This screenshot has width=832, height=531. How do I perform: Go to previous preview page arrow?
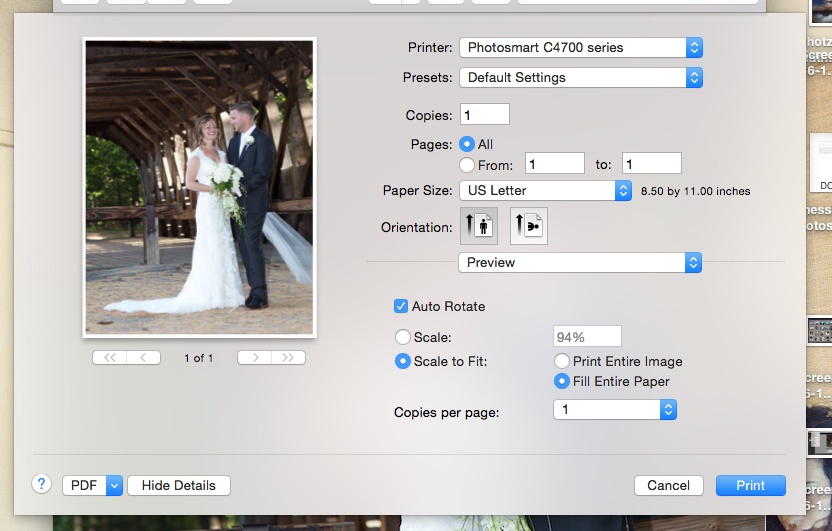pyautogui.click(x=143, y=357)
